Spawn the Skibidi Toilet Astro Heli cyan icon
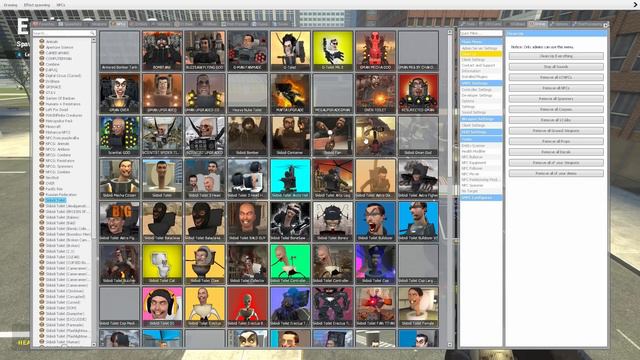Viewport: 640px width, 360px height. tap(290, 178)
